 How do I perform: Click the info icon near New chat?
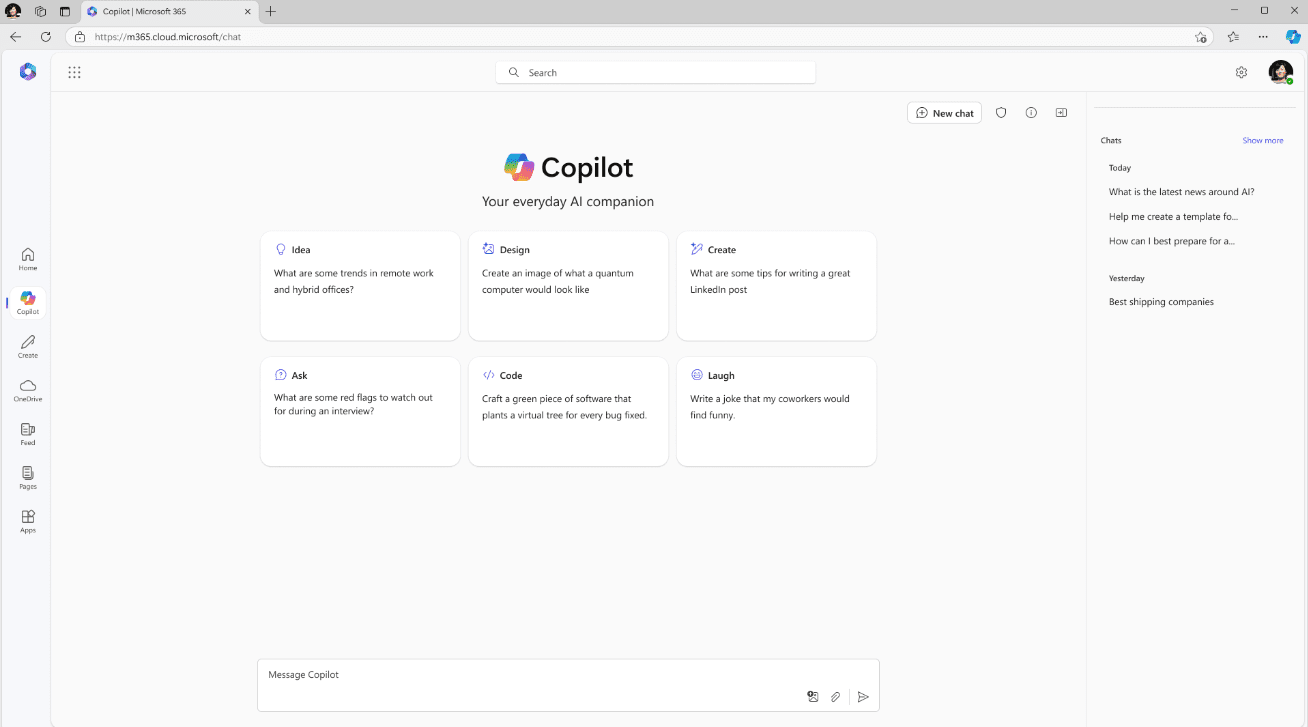(1031, 113)
